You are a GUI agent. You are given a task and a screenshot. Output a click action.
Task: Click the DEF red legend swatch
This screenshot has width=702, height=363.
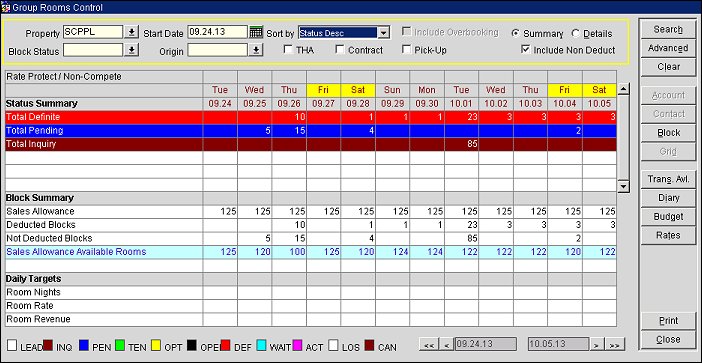(226, 345)
